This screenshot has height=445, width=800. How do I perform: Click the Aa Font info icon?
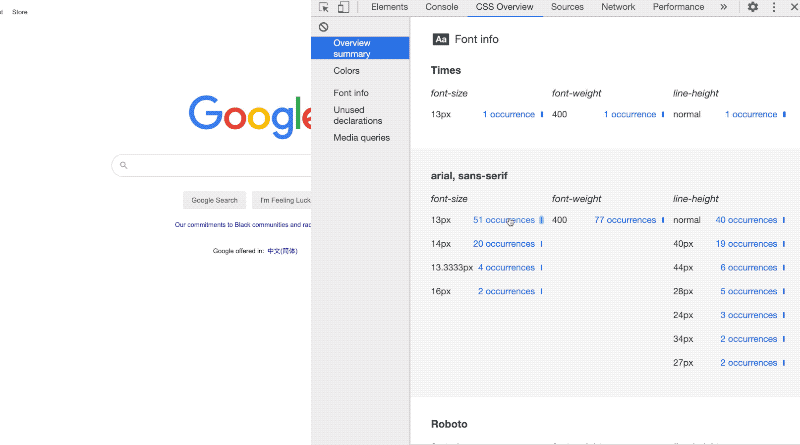[441, 39]
